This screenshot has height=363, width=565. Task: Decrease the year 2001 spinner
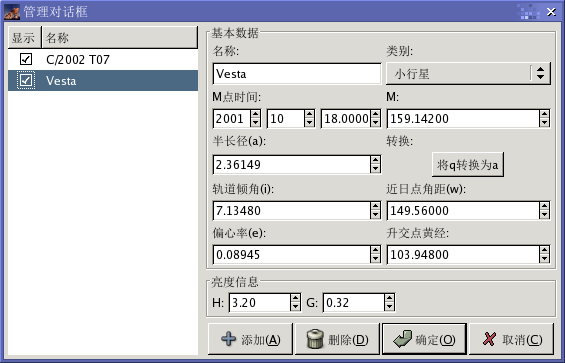pos(255,123)
